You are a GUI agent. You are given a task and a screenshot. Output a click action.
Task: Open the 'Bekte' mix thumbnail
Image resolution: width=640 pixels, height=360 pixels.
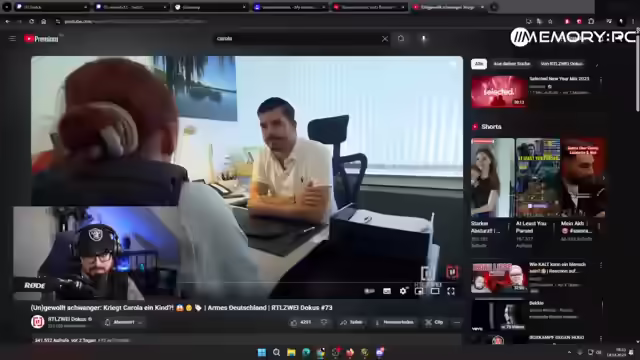pos(499,316)
